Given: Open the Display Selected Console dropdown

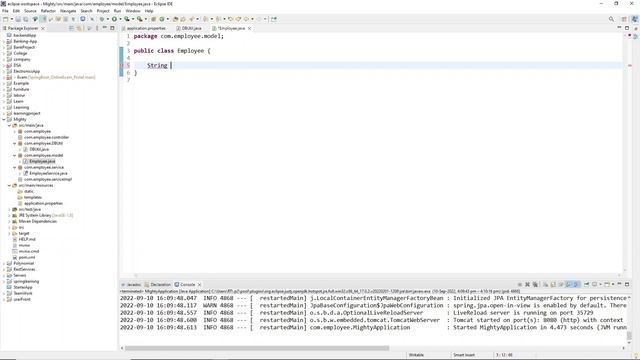Looking at the screenshot, I should click(x=600, y=284).
